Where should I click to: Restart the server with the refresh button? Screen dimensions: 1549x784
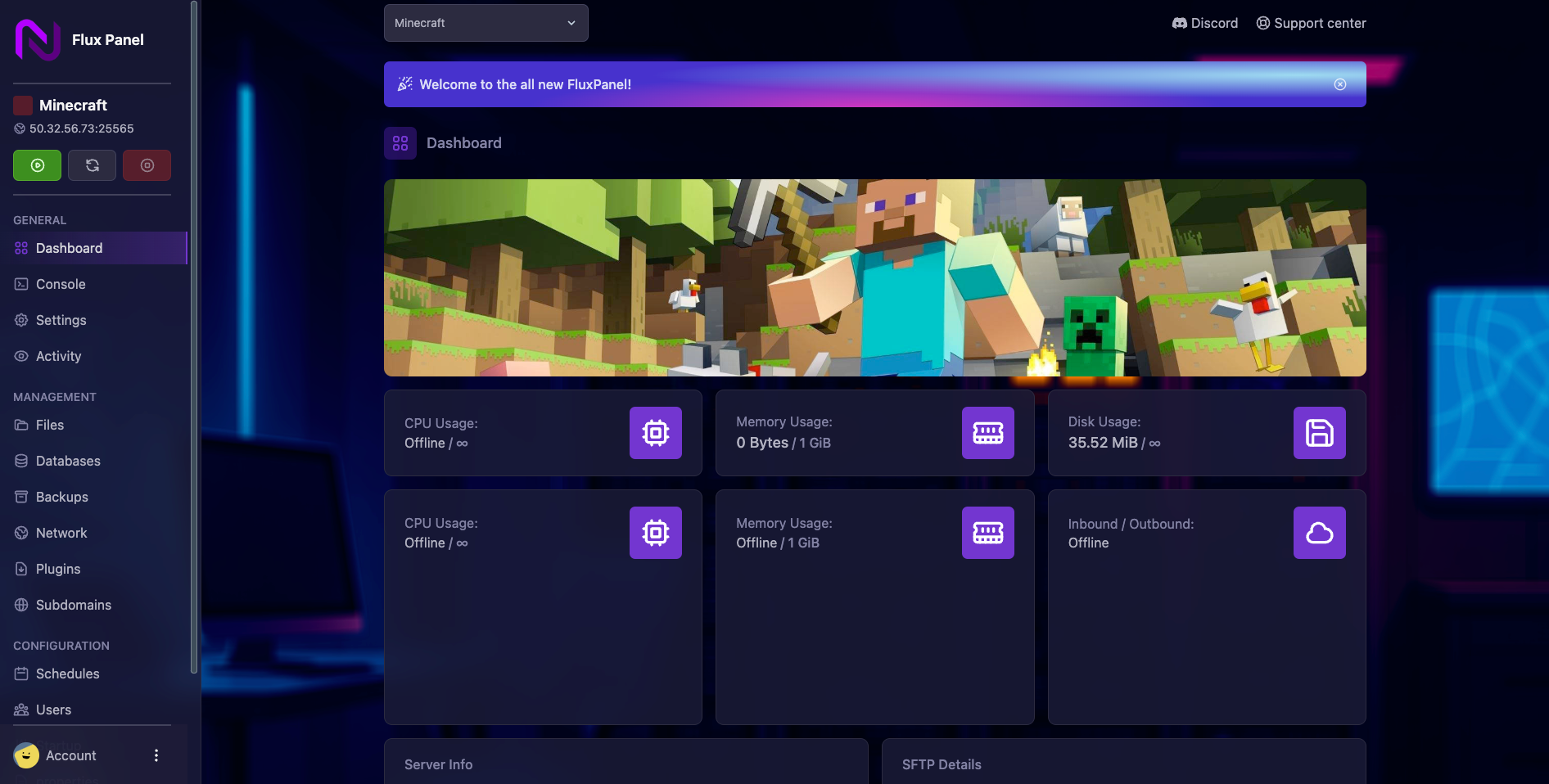point(92,165)
